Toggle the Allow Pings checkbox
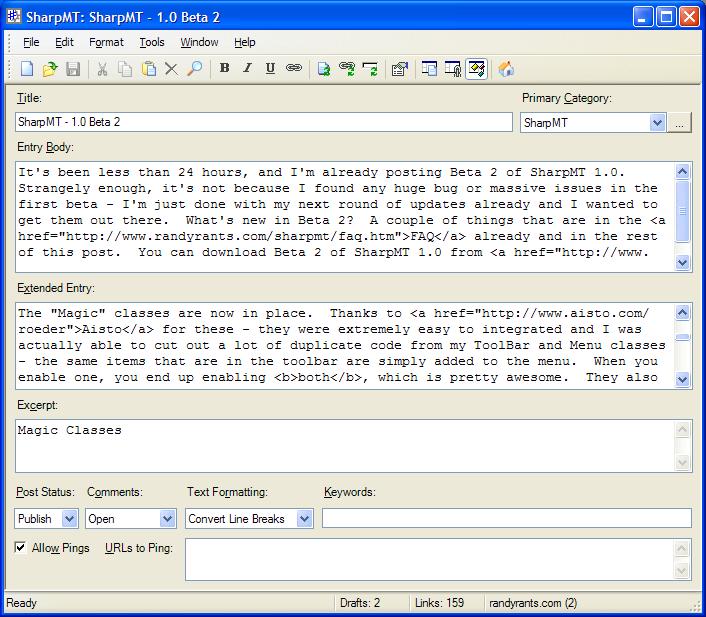 (x=20, y=547)
